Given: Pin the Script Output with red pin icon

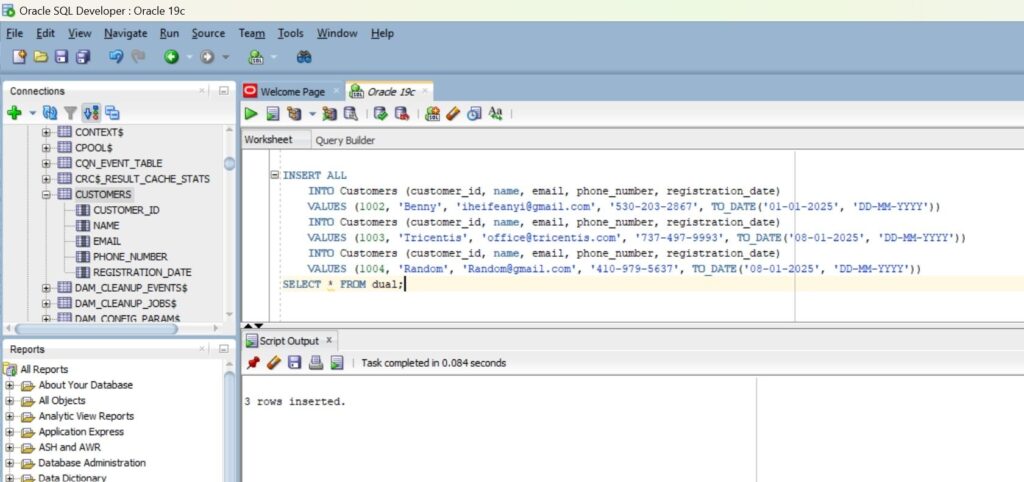Looking at the screenshot, I should pos(253,363).
